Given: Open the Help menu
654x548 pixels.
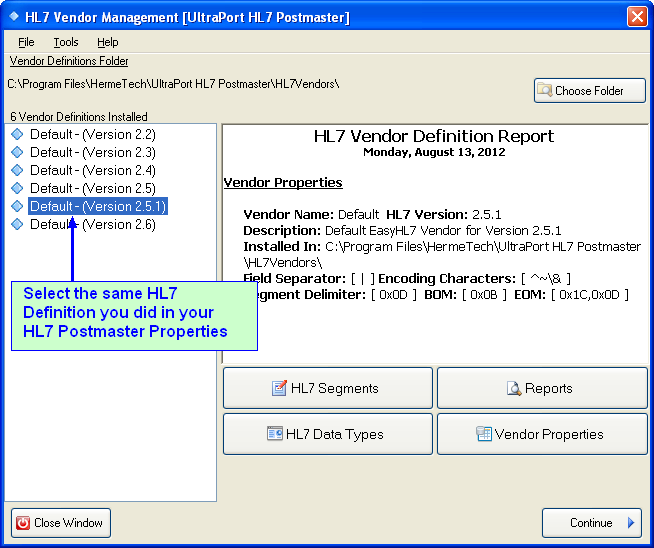Looking at the screenshot, I should [108, 42].
